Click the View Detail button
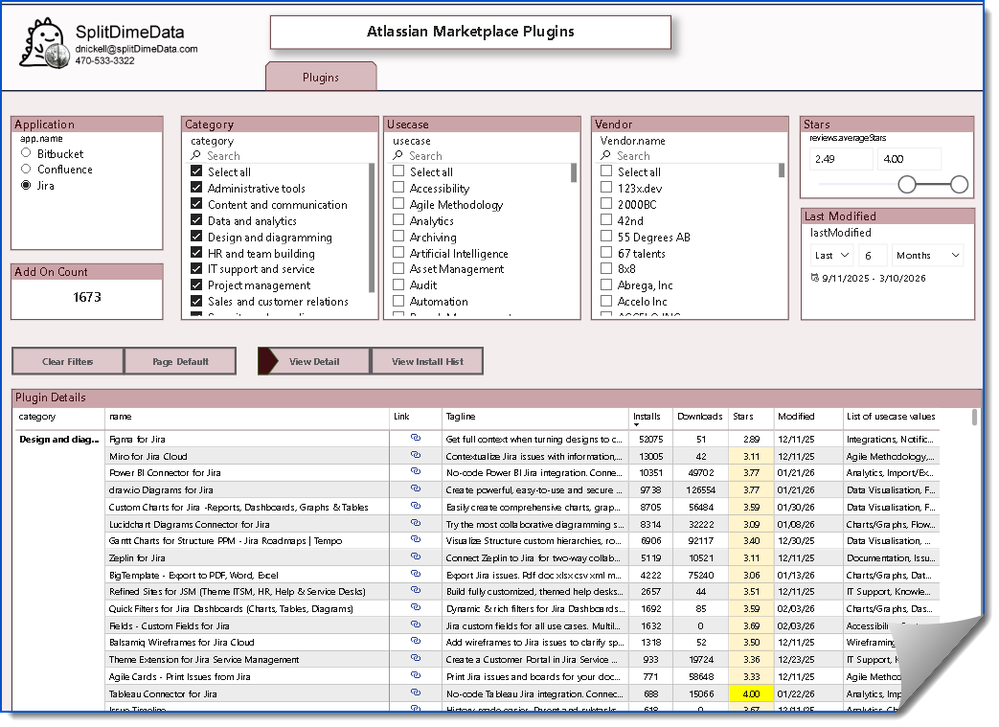999x727 pixels. point(314,361)
